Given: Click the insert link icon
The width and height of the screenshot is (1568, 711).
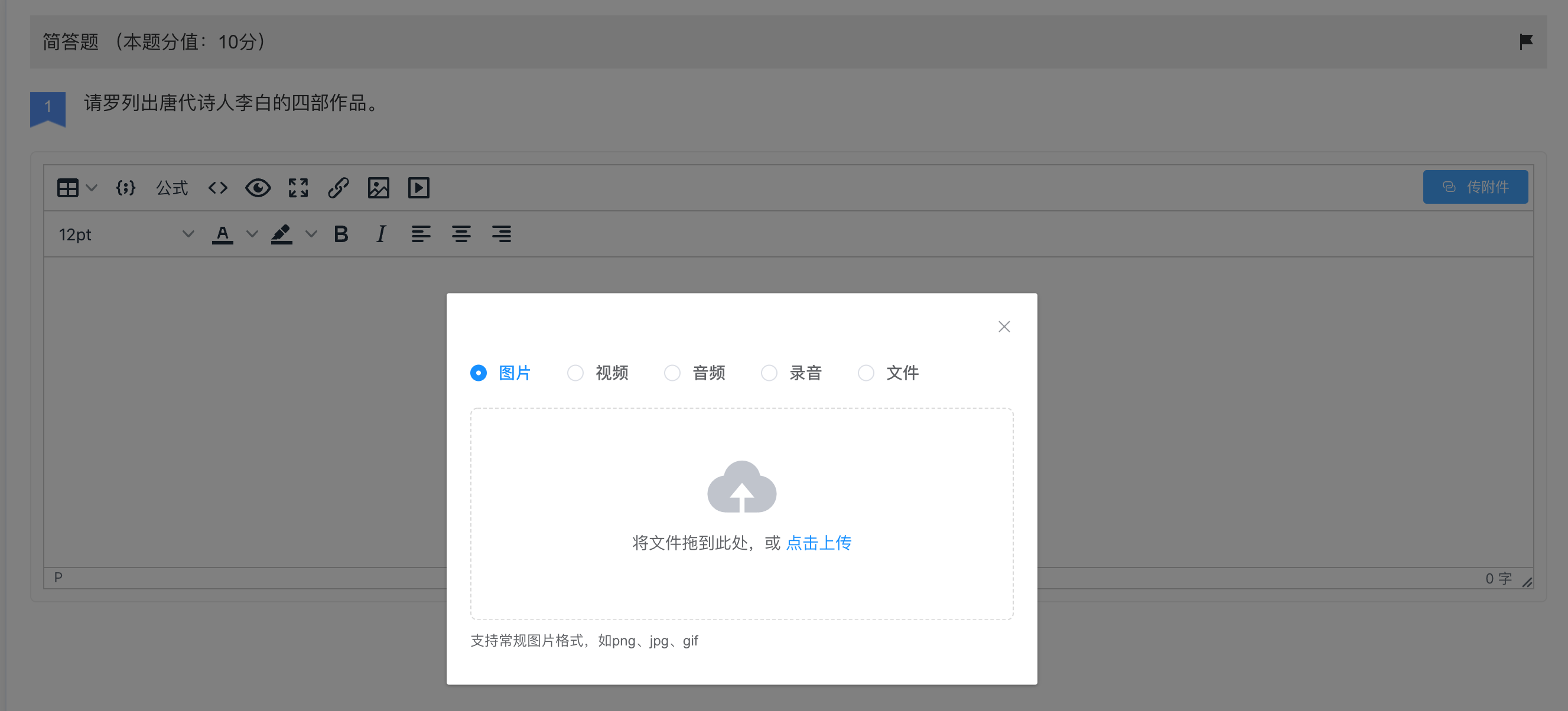Looking at the screenshot, I should coord(339,188).
